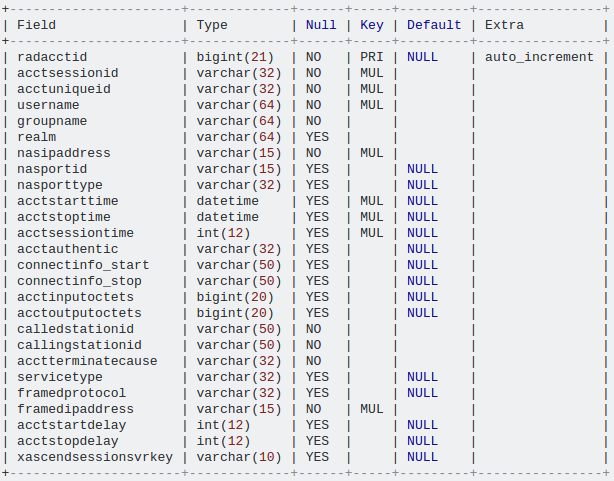The width and height of the screenshot is (614, 481).
Task: Select the framedprotocol field name
Action: point(72,393)
